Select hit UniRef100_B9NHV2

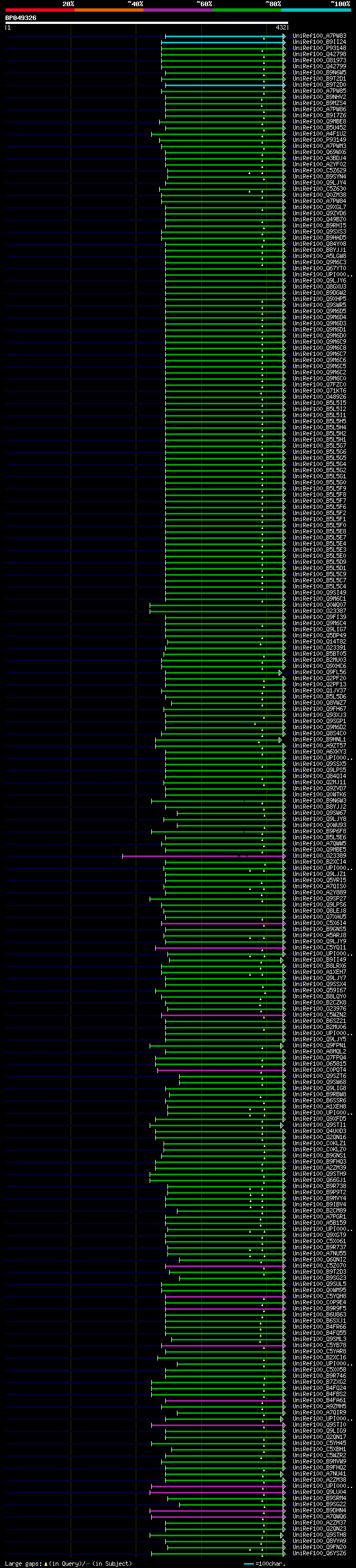(319, 97)
